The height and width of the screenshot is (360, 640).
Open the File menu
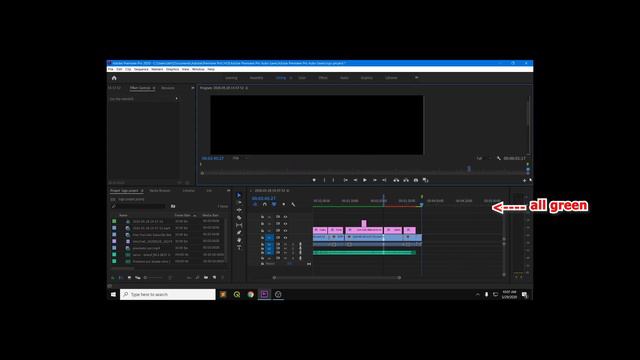click(x=111, y=69)
